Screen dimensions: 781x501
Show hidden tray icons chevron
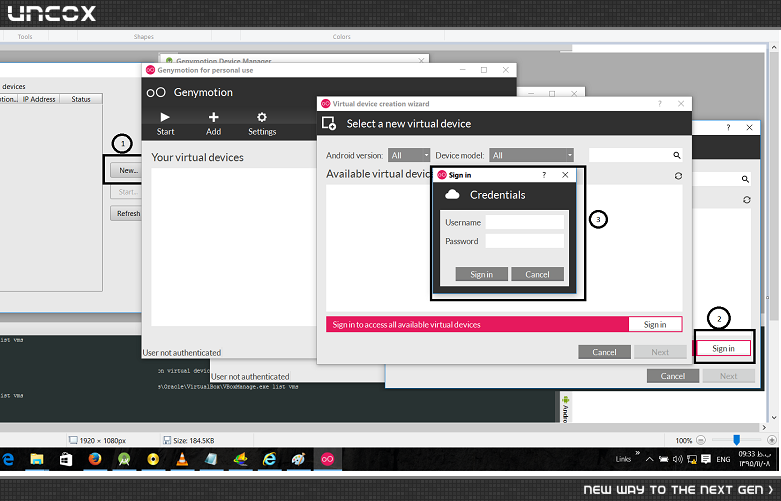(x=650, y=459)
